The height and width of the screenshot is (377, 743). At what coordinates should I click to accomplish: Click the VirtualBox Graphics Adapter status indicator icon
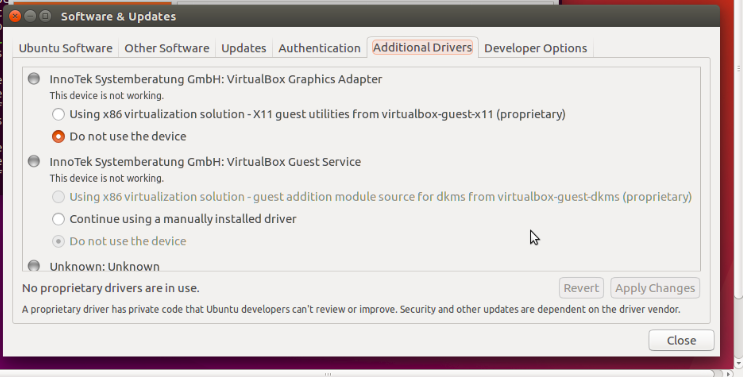(34, 78)
